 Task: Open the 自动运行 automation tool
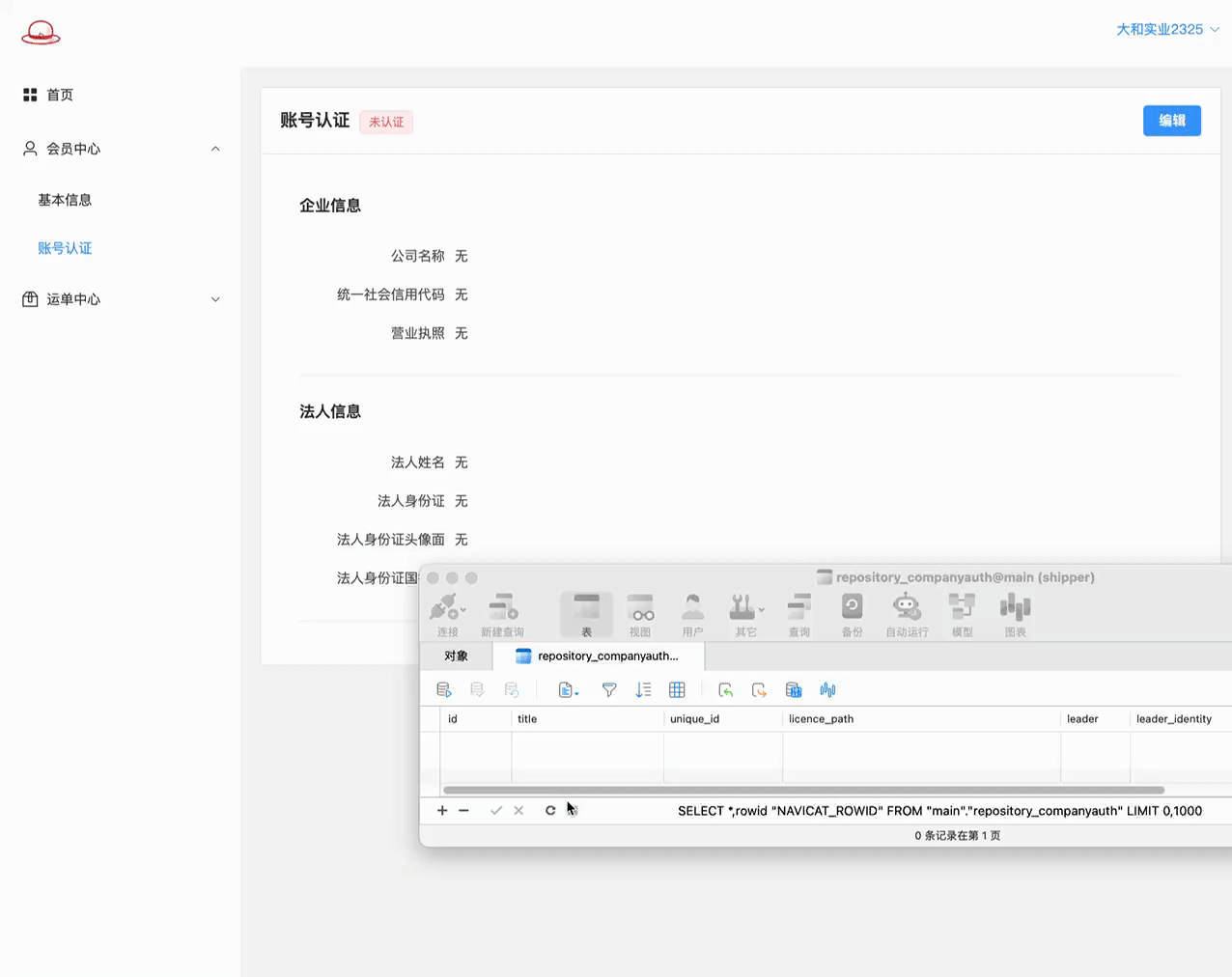[x=907, y=615]
